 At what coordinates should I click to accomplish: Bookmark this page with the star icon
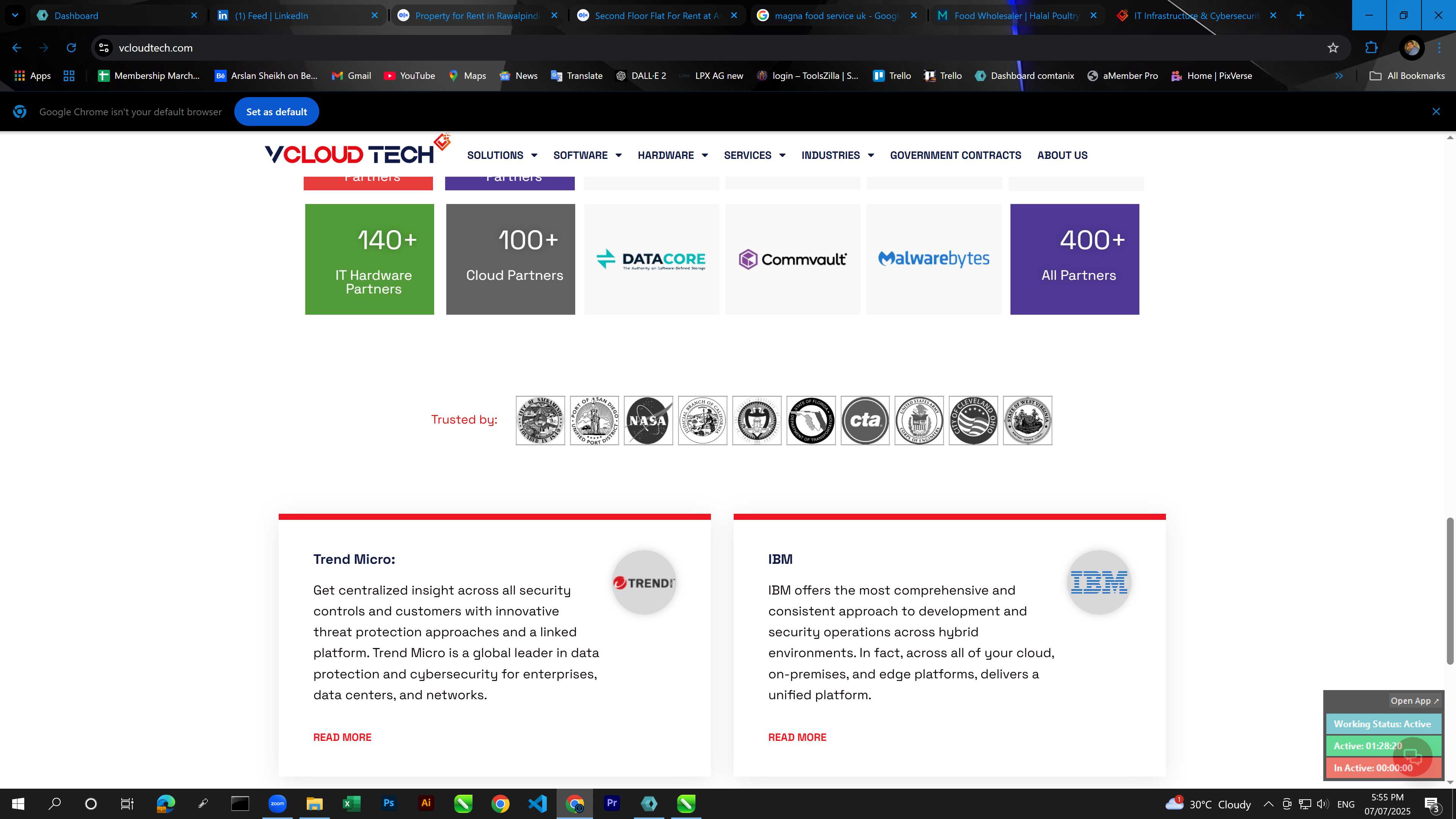[1333, 48]
